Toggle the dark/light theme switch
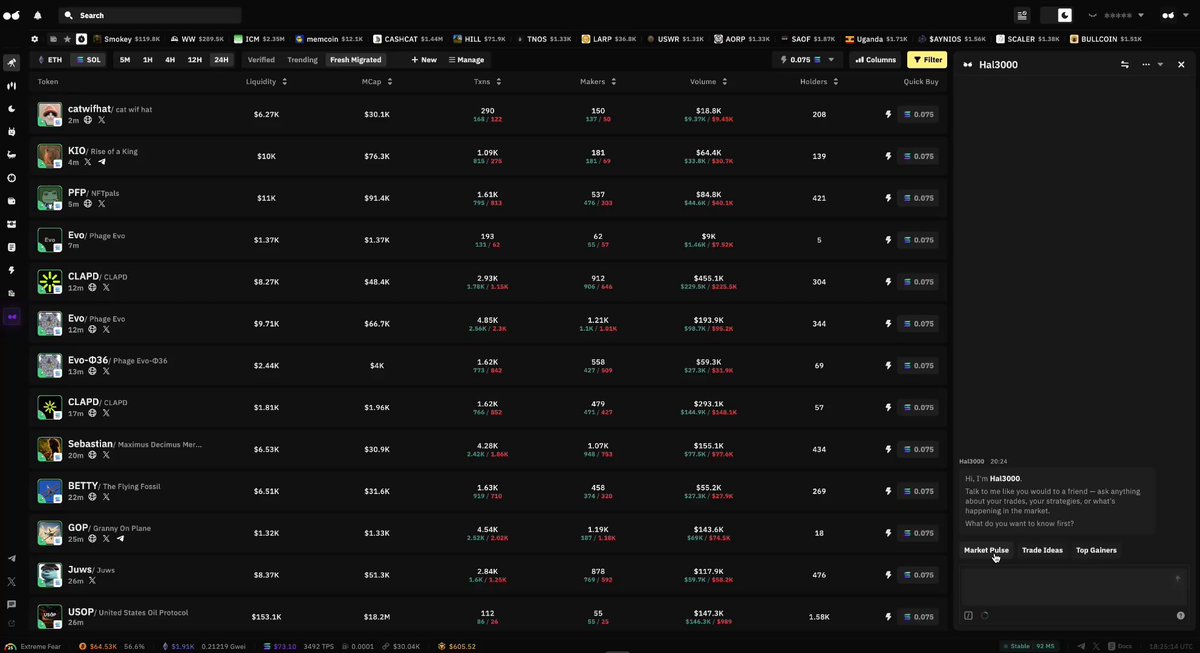Image resolution: width=1200 pixels, height=653 pixels. coord(1057,15)
